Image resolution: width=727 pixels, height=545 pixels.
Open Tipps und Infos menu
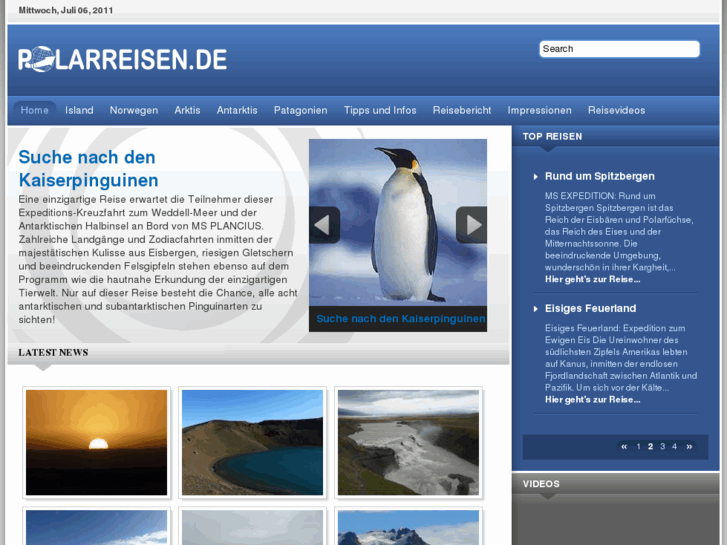click(380, 110)
